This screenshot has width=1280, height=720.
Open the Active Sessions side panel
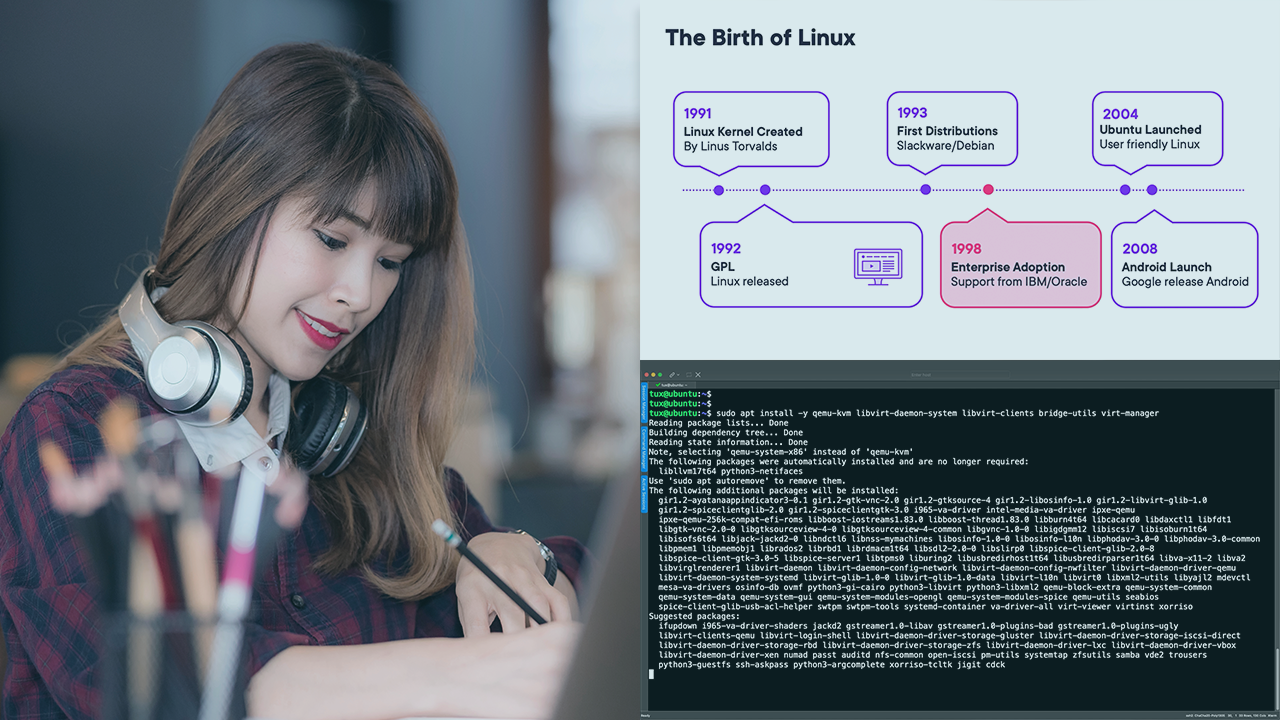click(x=644, y=494)
